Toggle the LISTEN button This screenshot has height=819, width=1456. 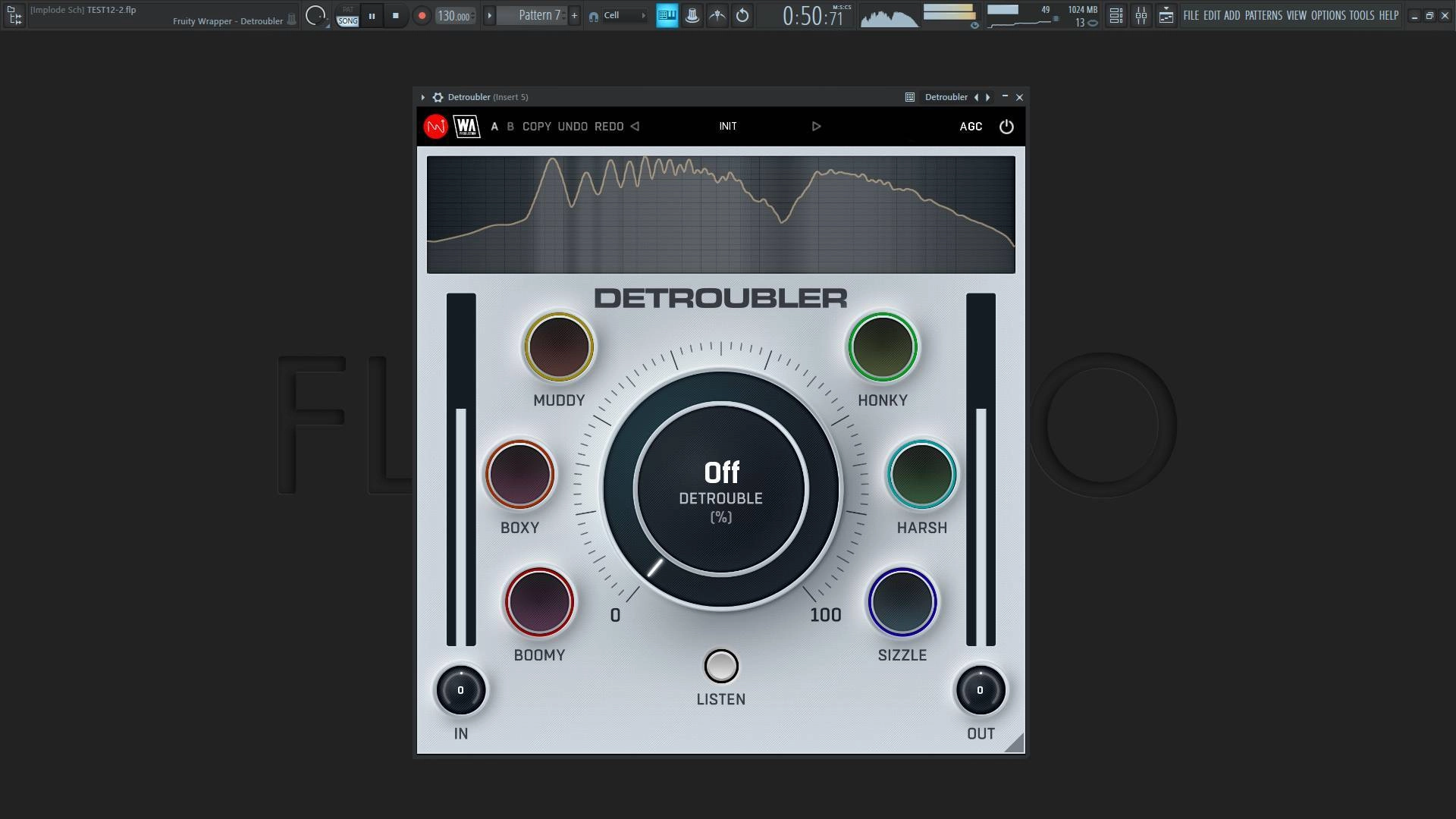[x=721, y=667]
